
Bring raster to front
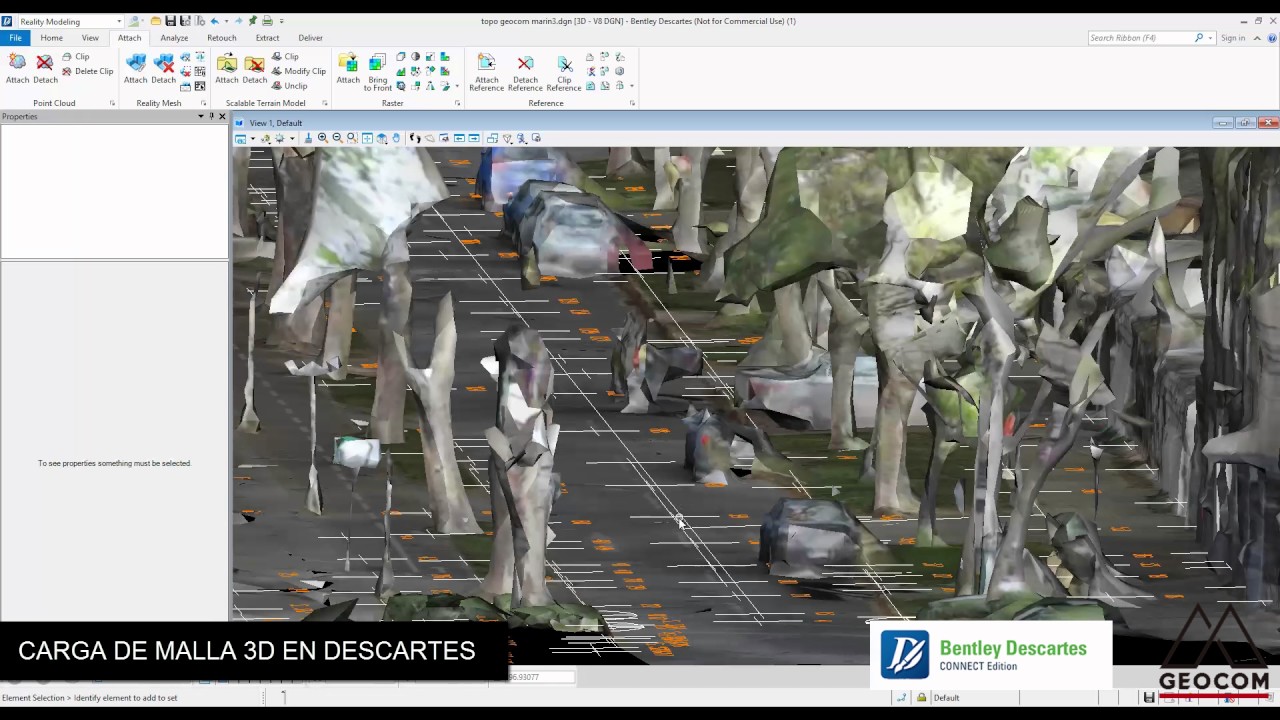(x=377, y=72)
